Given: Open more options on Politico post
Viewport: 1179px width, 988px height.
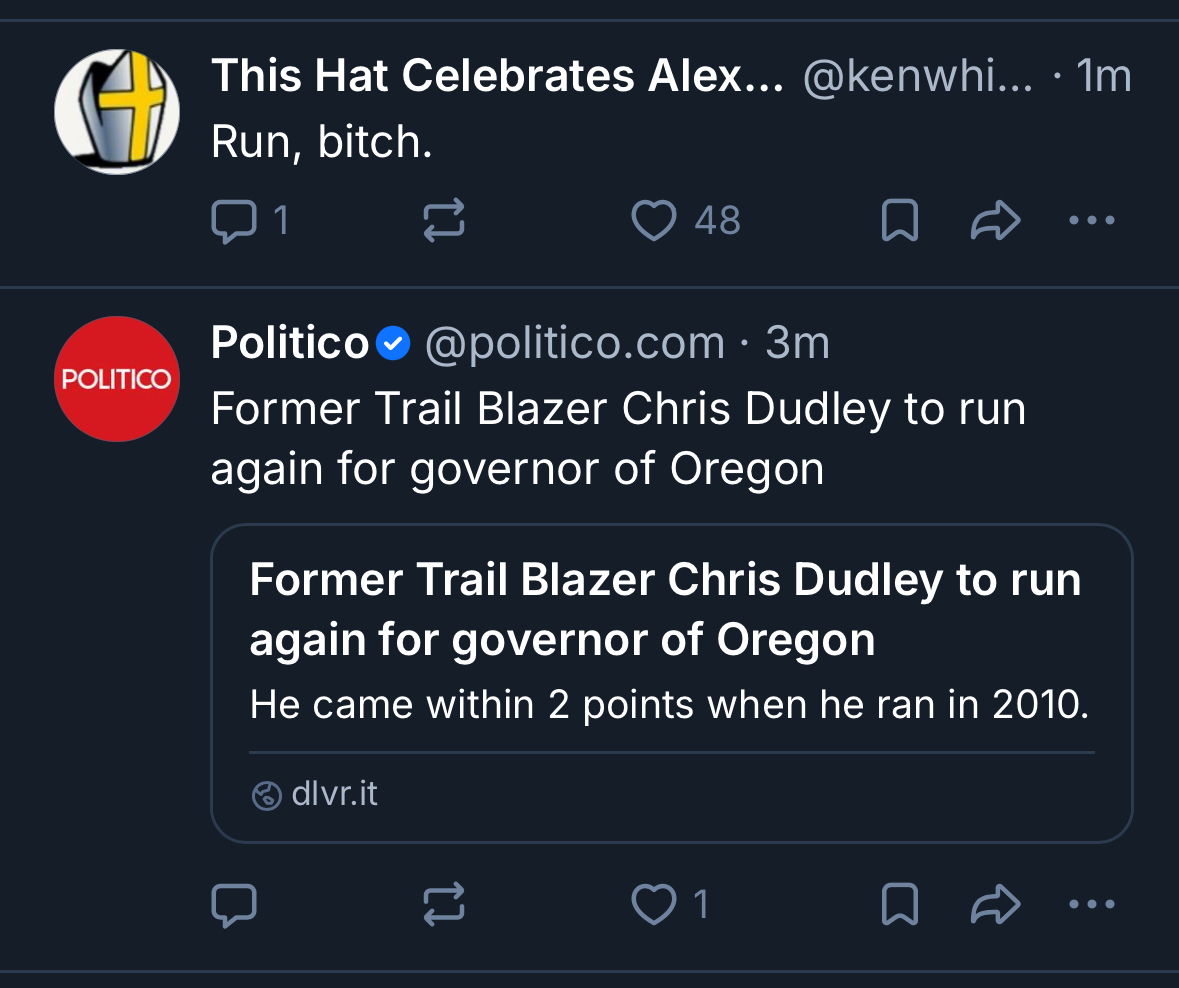Looking at the screenshot, I should pos(1091,905).
